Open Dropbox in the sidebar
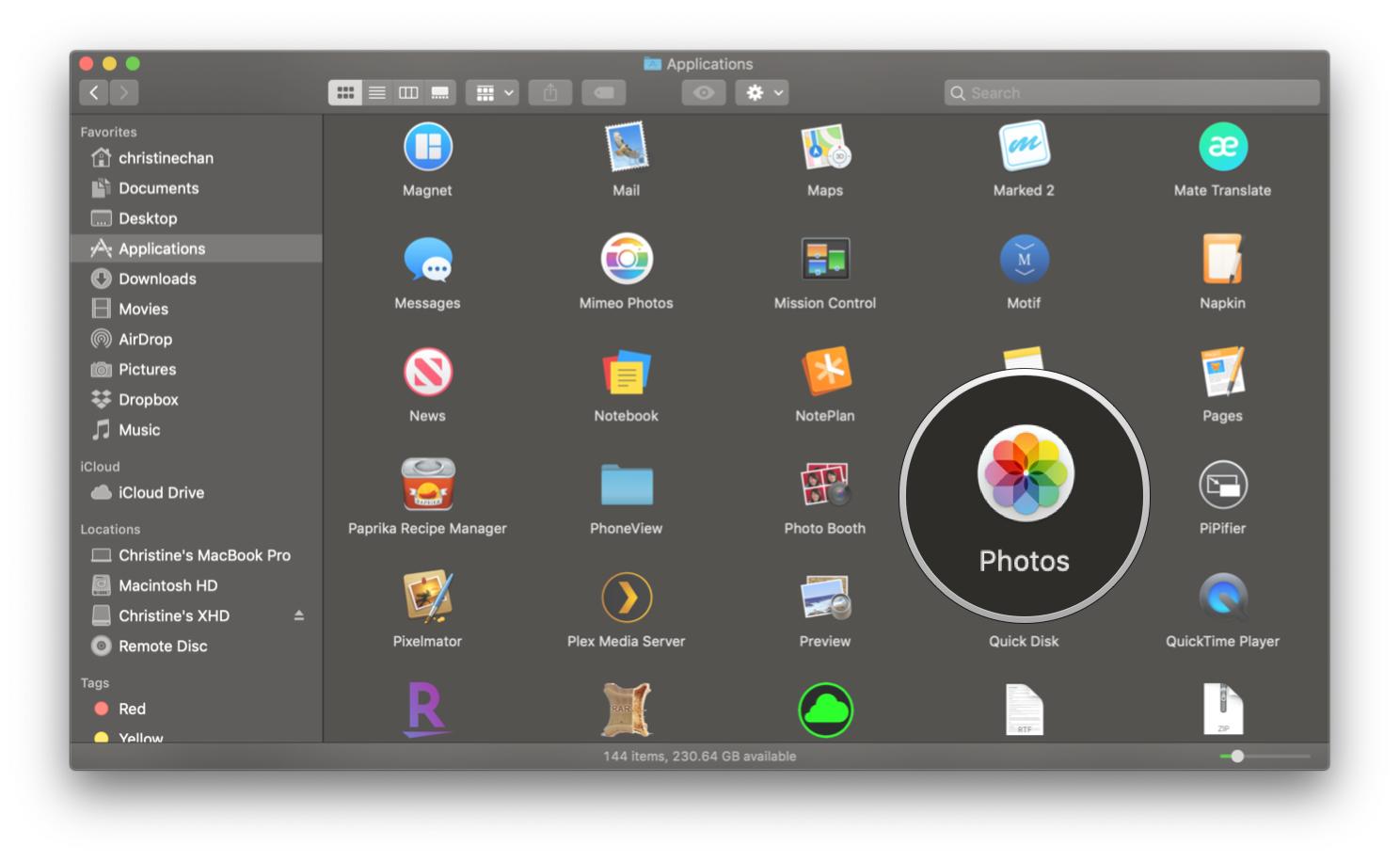Viewport: 1400px width, 862px height. click(196, 399)
